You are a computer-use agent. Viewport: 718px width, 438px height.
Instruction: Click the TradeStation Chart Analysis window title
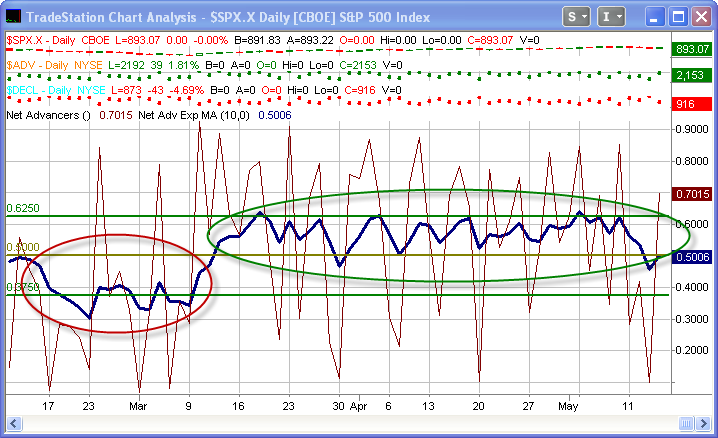click(x=228, y=17)
